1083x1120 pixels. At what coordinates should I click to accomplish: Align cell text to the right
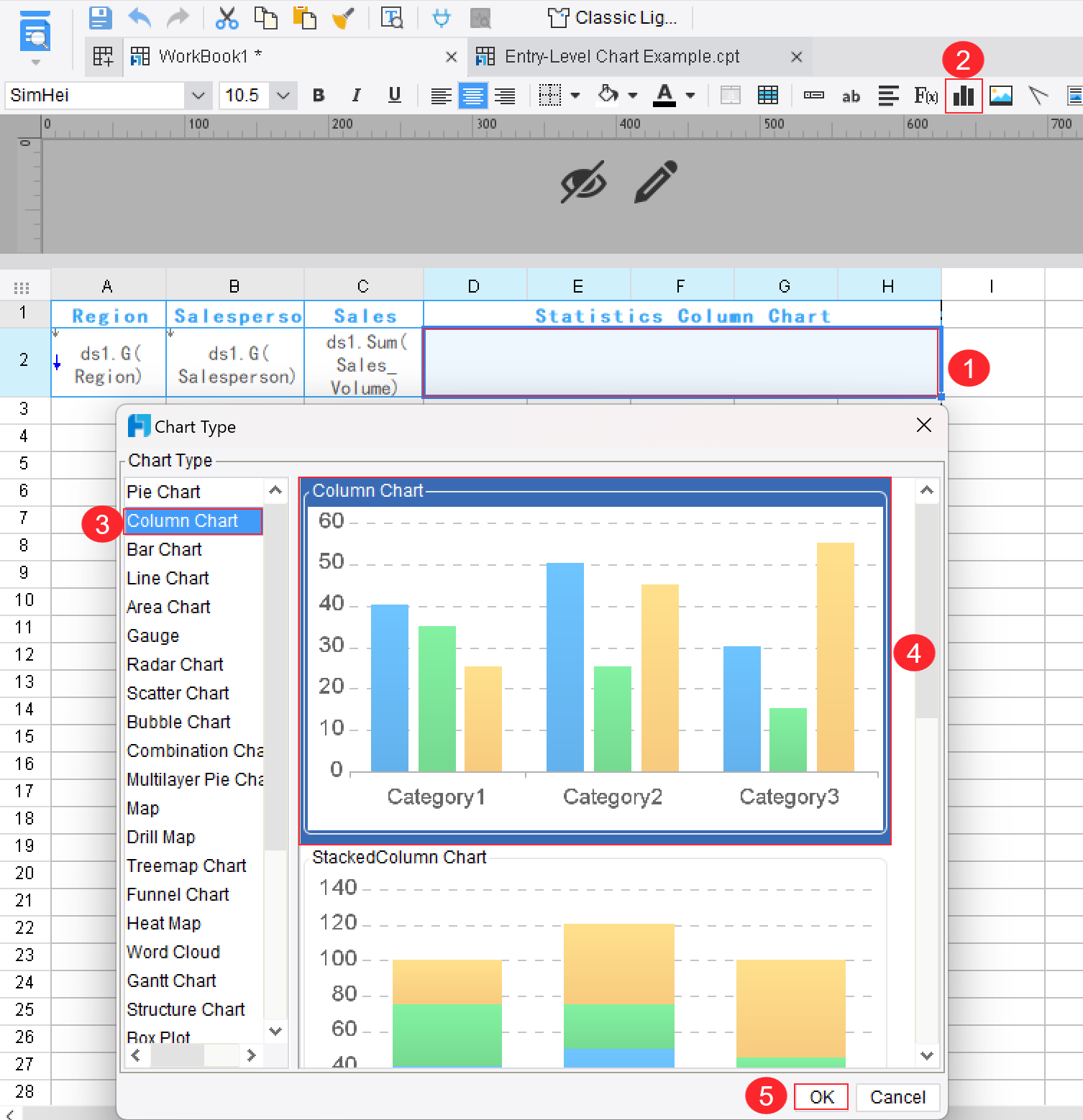point(505,95)
